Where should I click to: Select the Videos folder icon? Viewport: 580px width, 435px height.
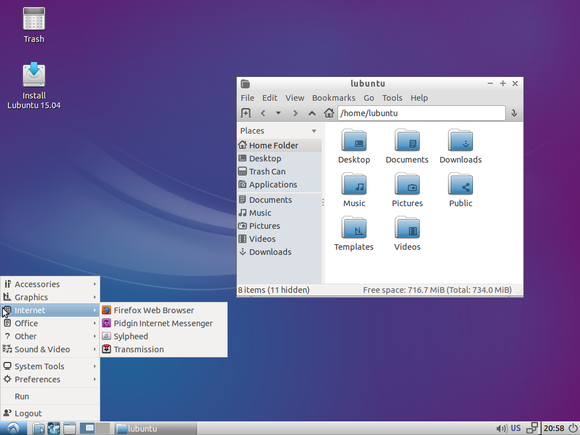407,234
